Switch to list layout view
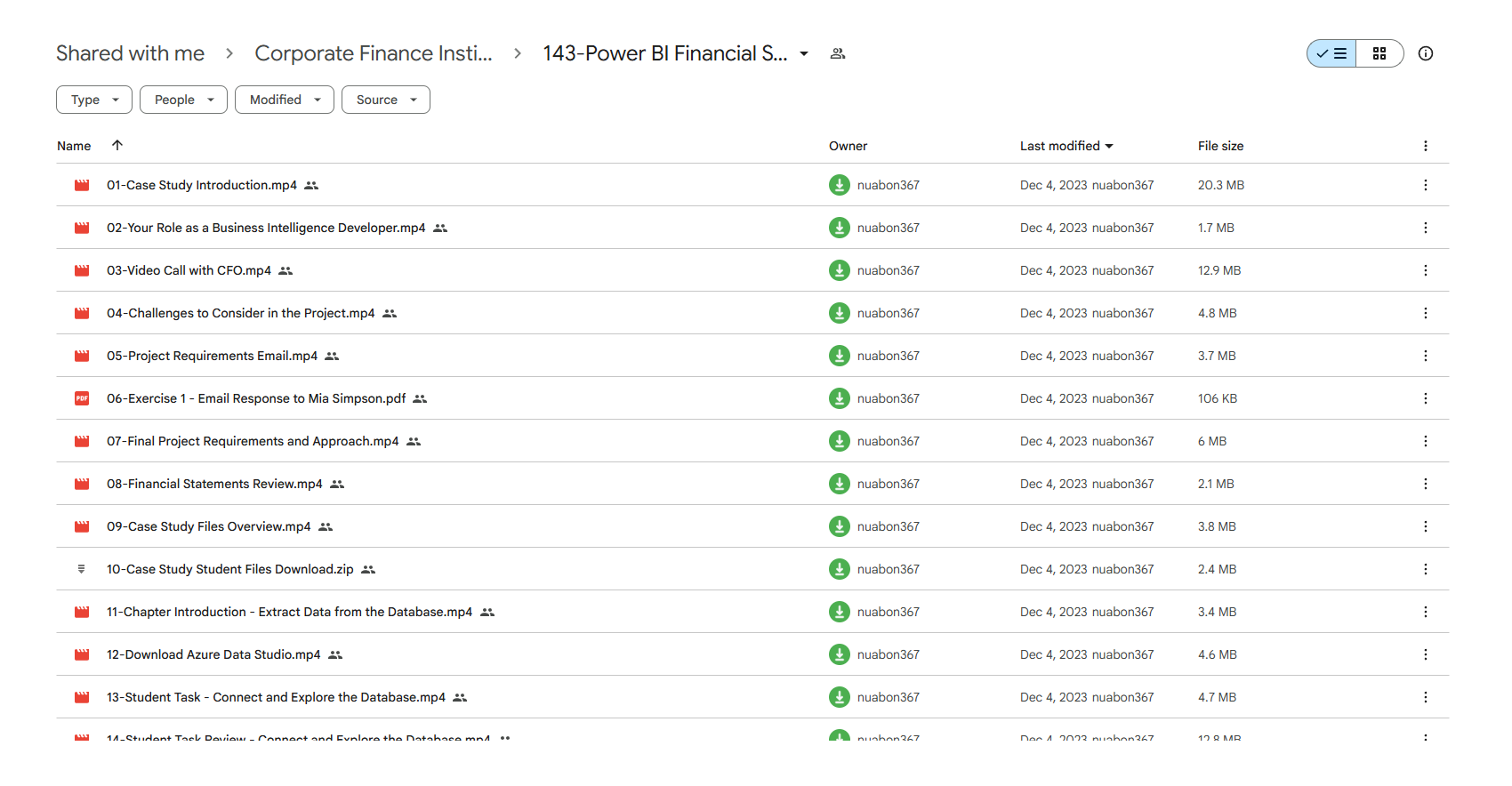 pos(1331,53)
